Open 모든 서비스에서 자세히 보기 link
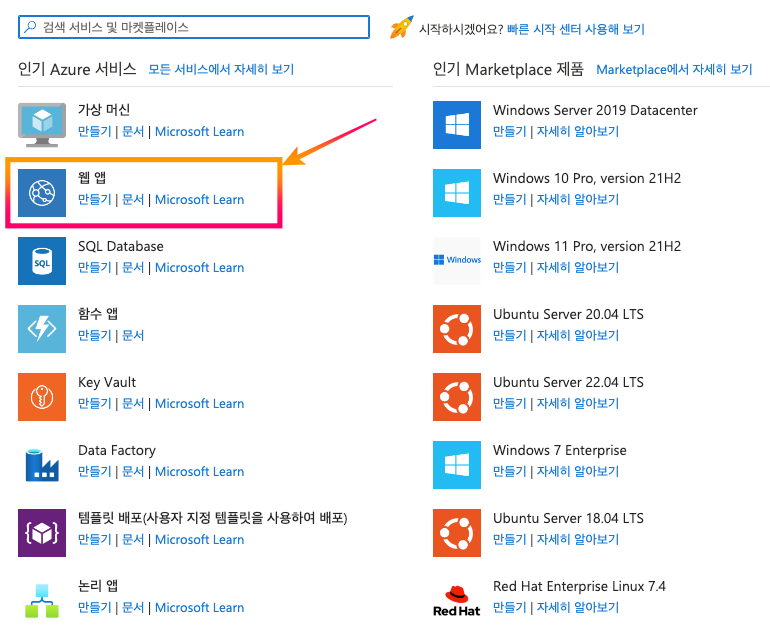 pyautogui.click(x=221, y=69)
